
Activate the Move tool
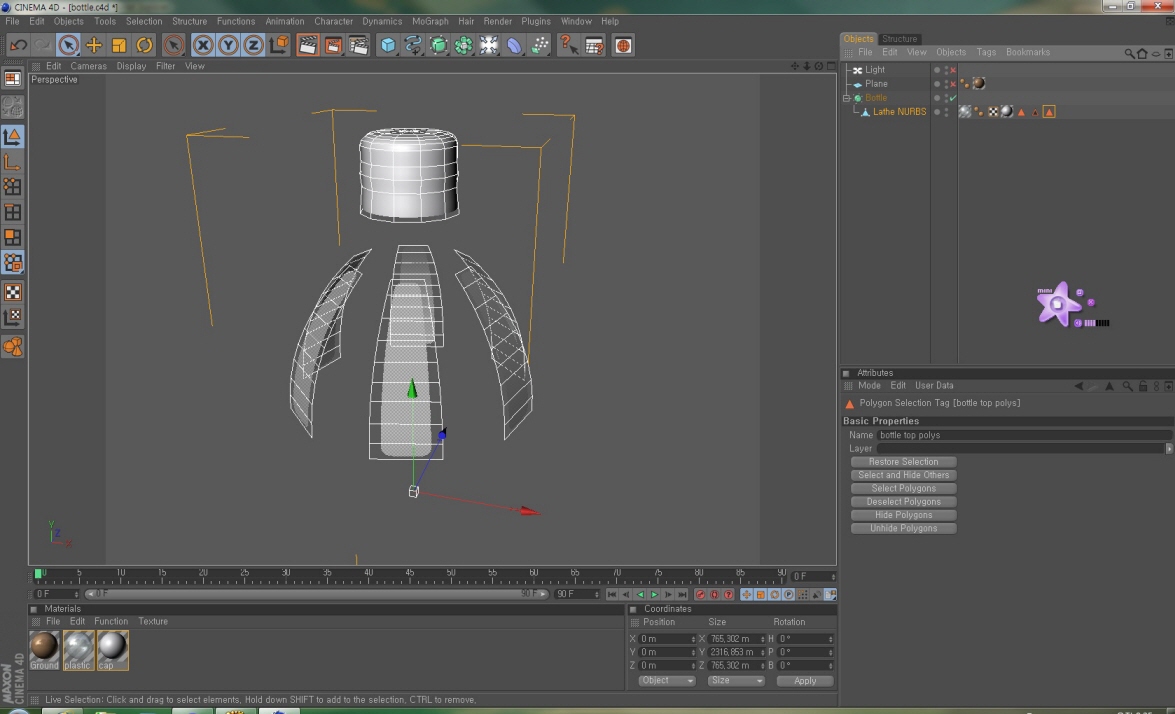point(94,46)
